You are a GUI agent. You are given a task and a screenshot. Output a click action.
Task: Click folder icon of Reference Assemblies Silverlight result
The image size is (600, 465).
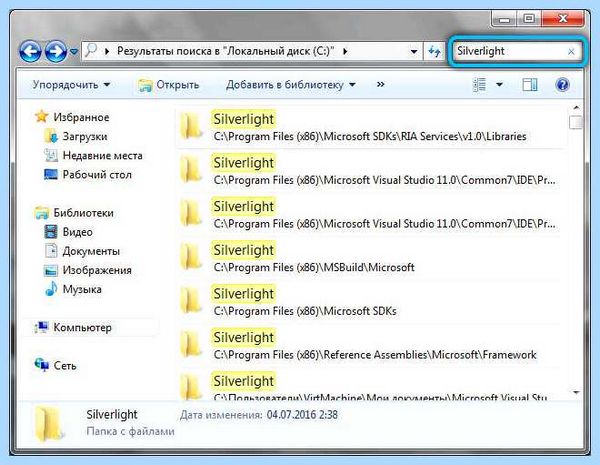point(191,344)
